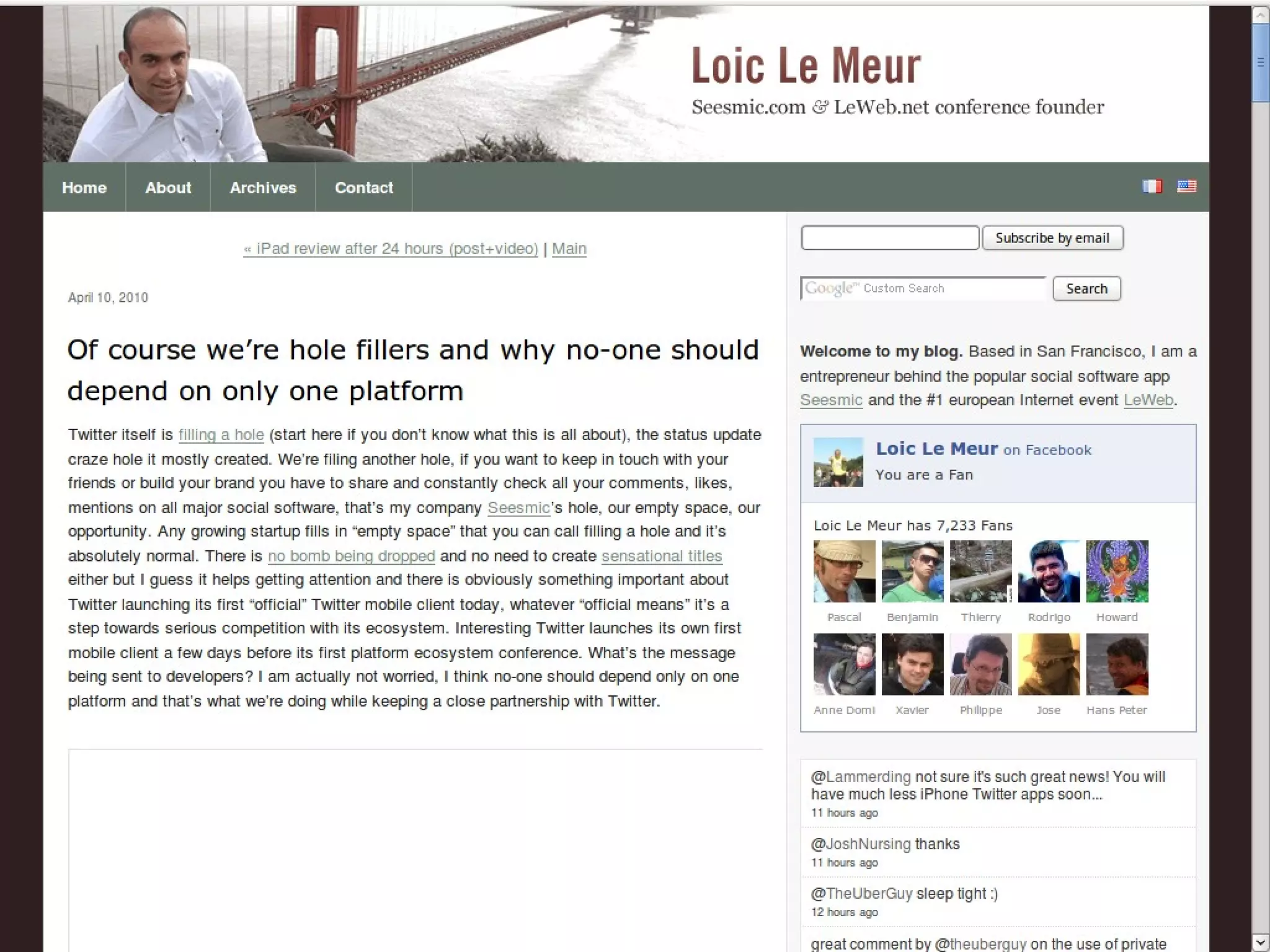The width and height of the screenshot is (1270, 952).
Task: Click the Search button
Action: point(1086,289)
